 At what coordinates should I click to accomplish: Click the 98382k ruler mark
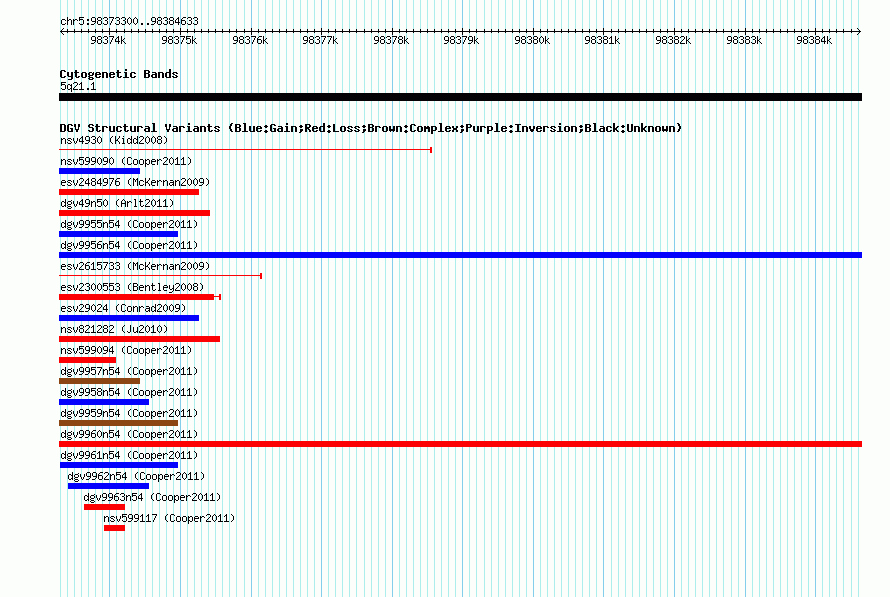673,40
